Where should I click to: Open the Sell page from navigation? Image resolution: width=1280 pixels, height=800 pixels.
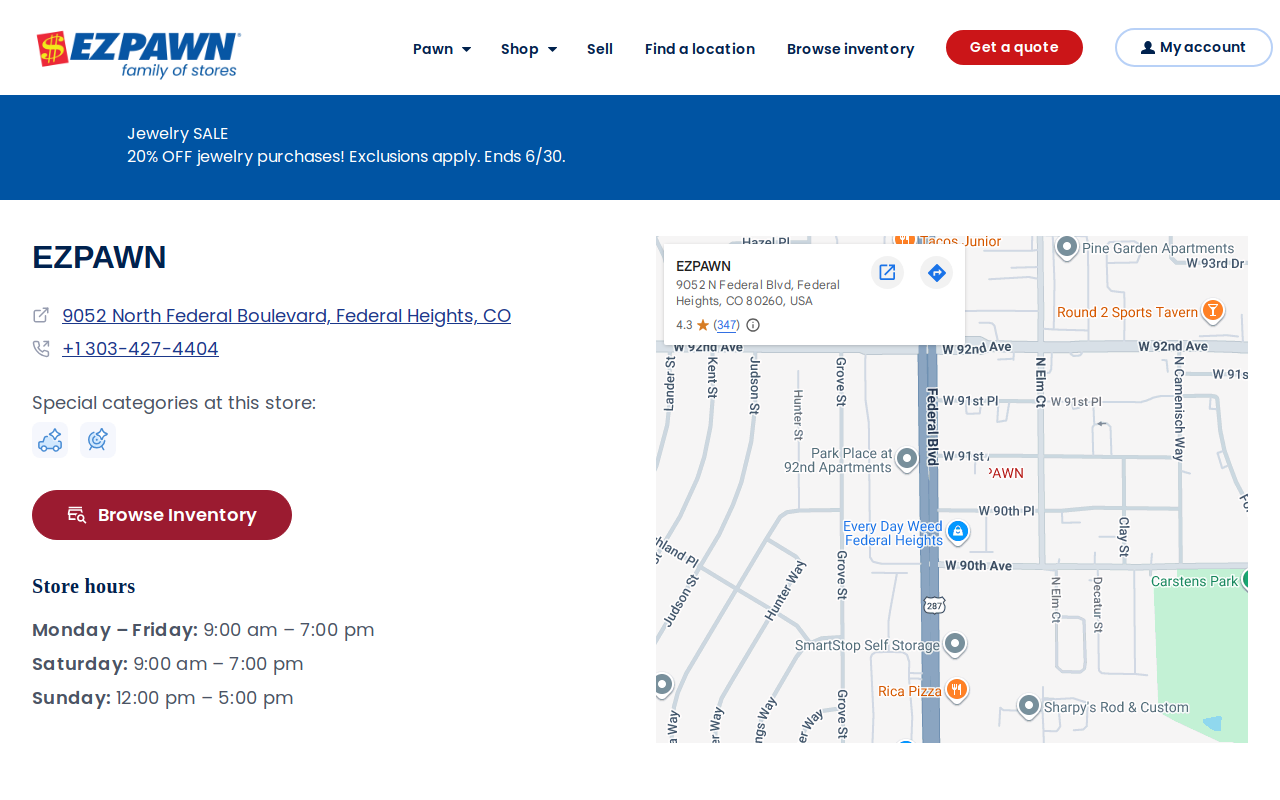click(x=600, y=49)
